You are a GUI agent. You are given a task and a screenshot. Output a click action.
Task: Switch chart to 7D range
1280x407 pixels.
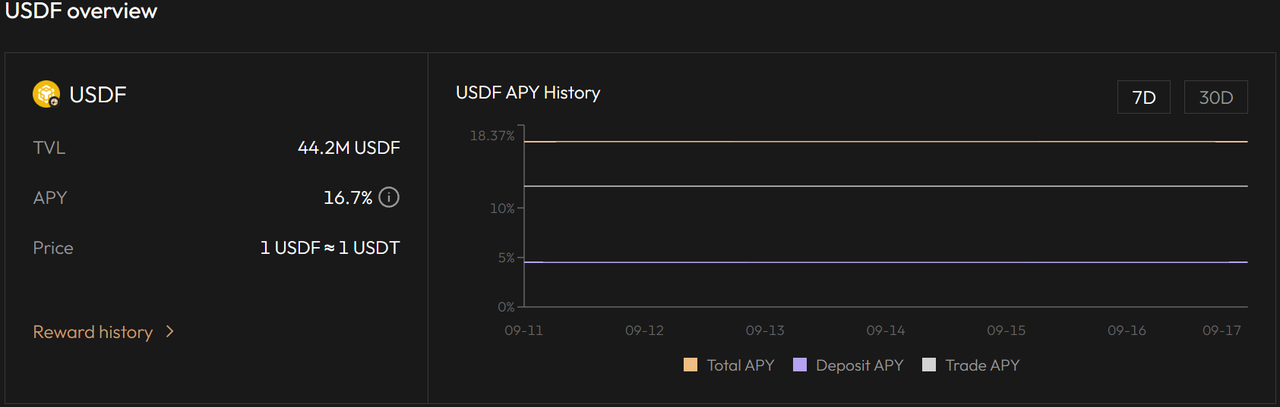click(1143, 98)
